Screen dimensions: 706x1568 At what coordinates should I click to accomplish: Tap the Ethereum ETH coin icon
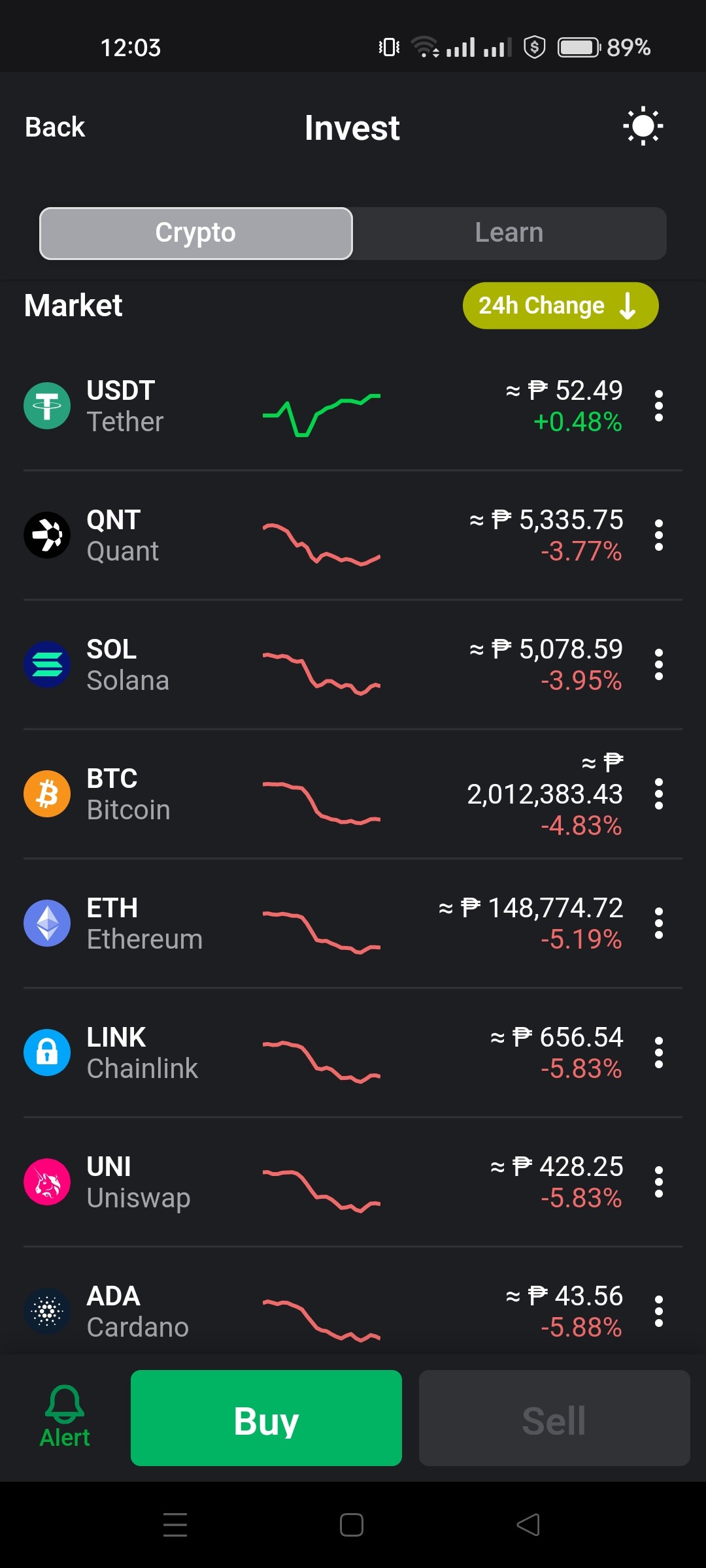coord(47,923)
